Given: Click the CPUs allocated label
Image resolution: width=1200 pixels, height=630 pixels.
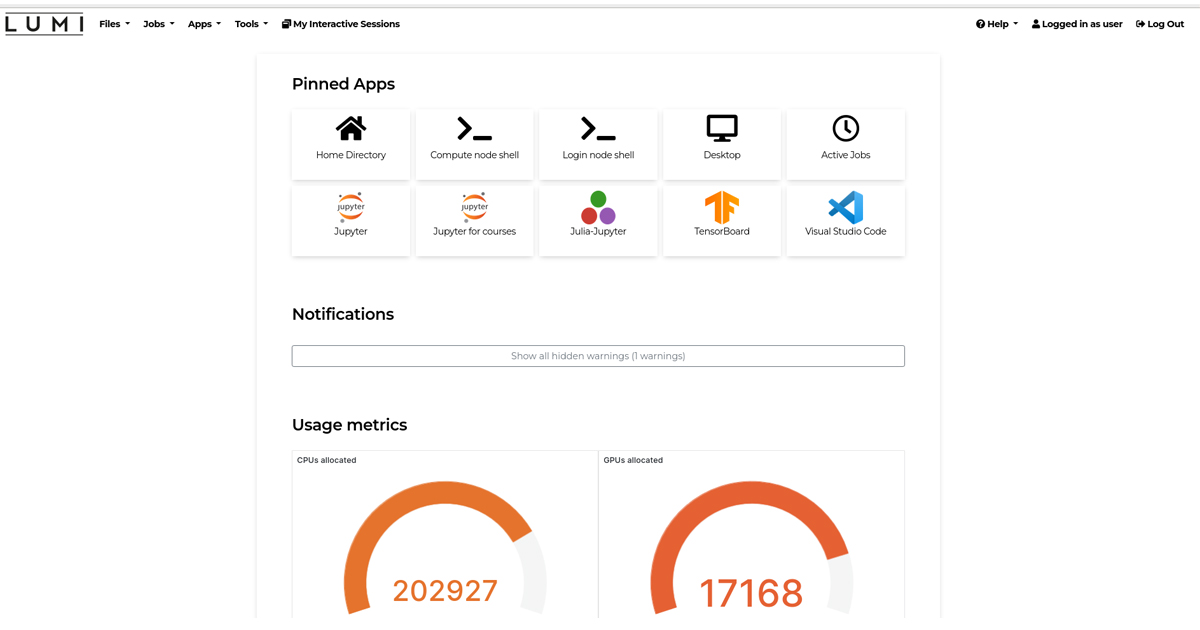Looking at the screenshot, I should 327,460.
